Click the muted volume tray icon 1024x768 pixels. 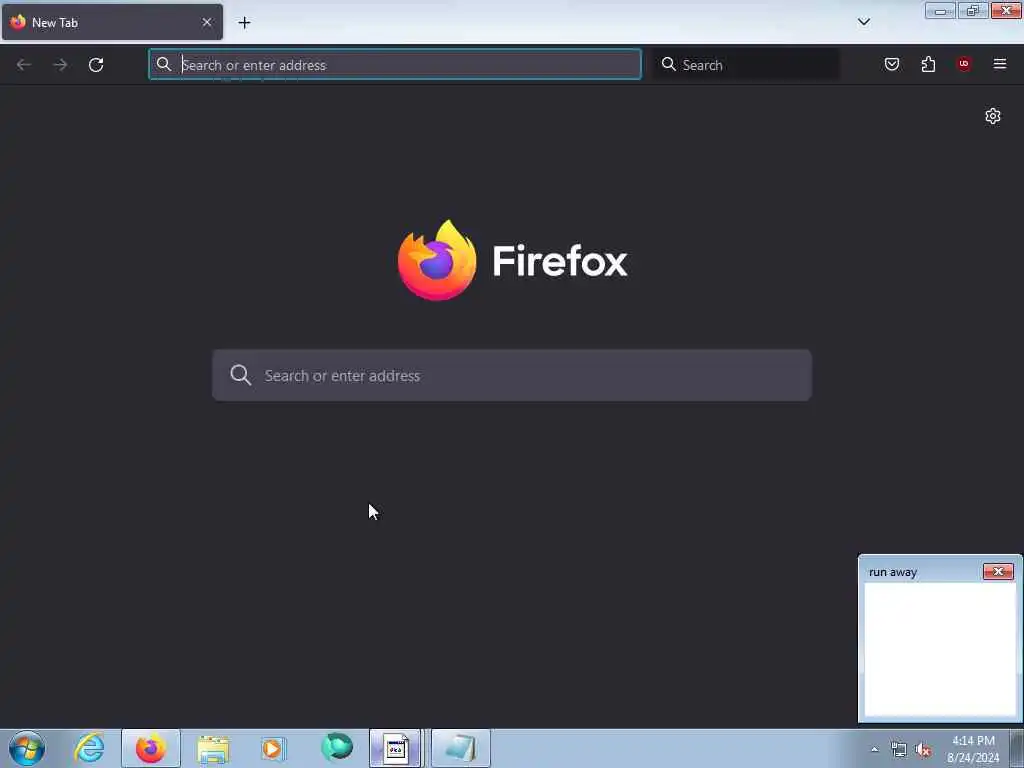(x=923, y=750)
